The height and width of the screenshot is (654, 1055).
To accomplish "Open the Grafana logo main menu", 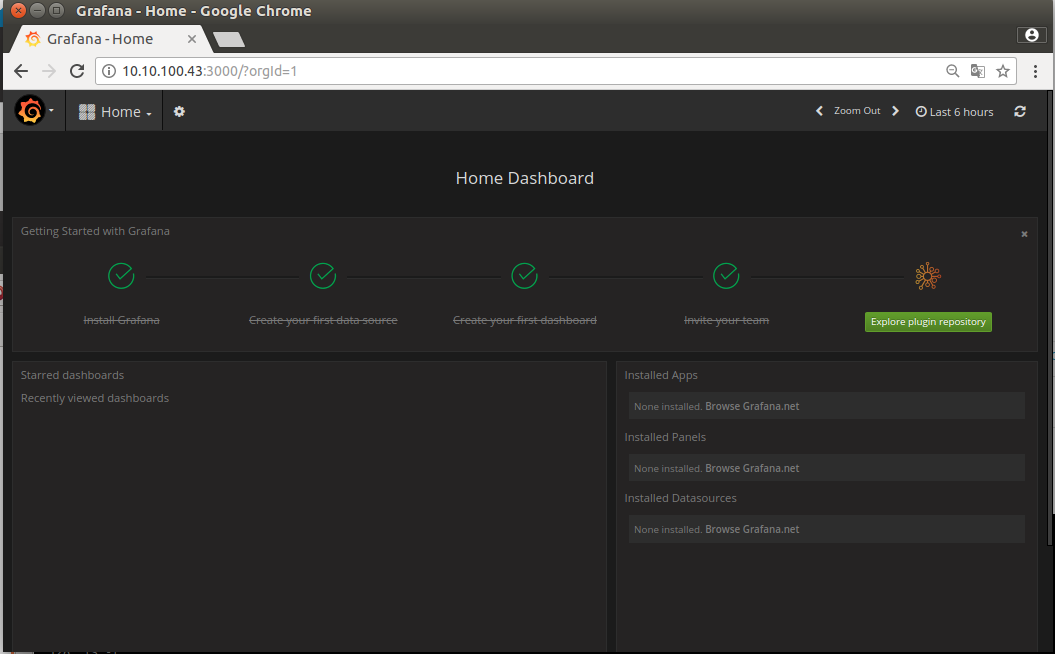I will 34,111.
